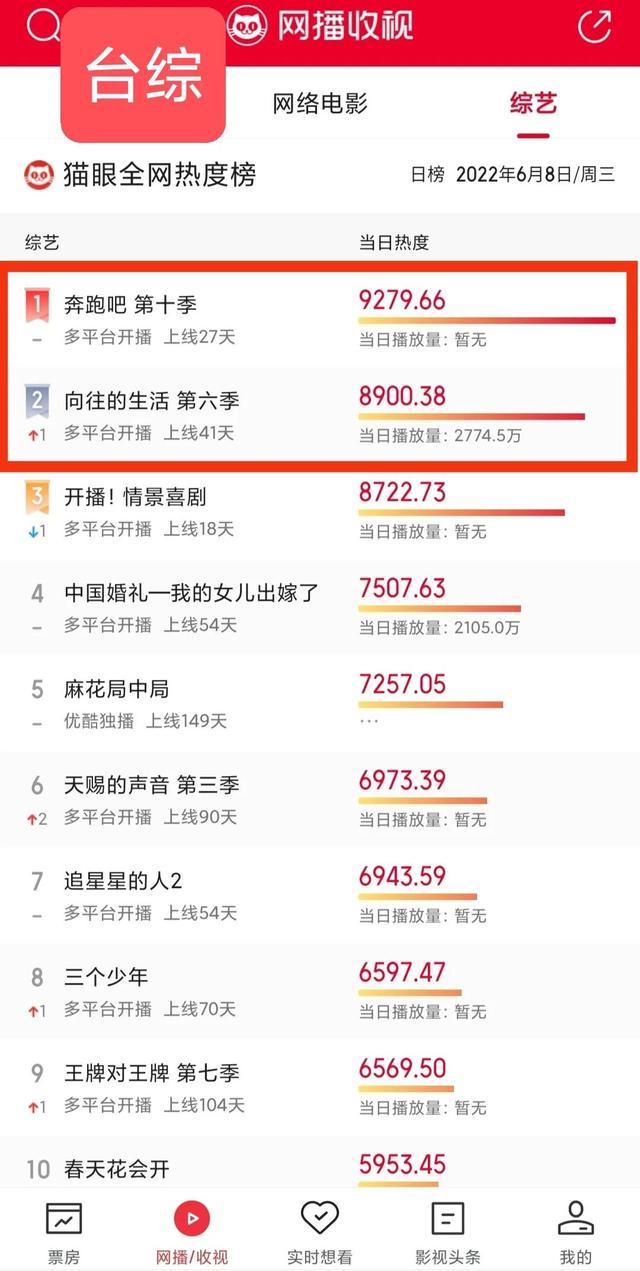
Task: Tap the search magnifier icon
Action: point(42,24)
